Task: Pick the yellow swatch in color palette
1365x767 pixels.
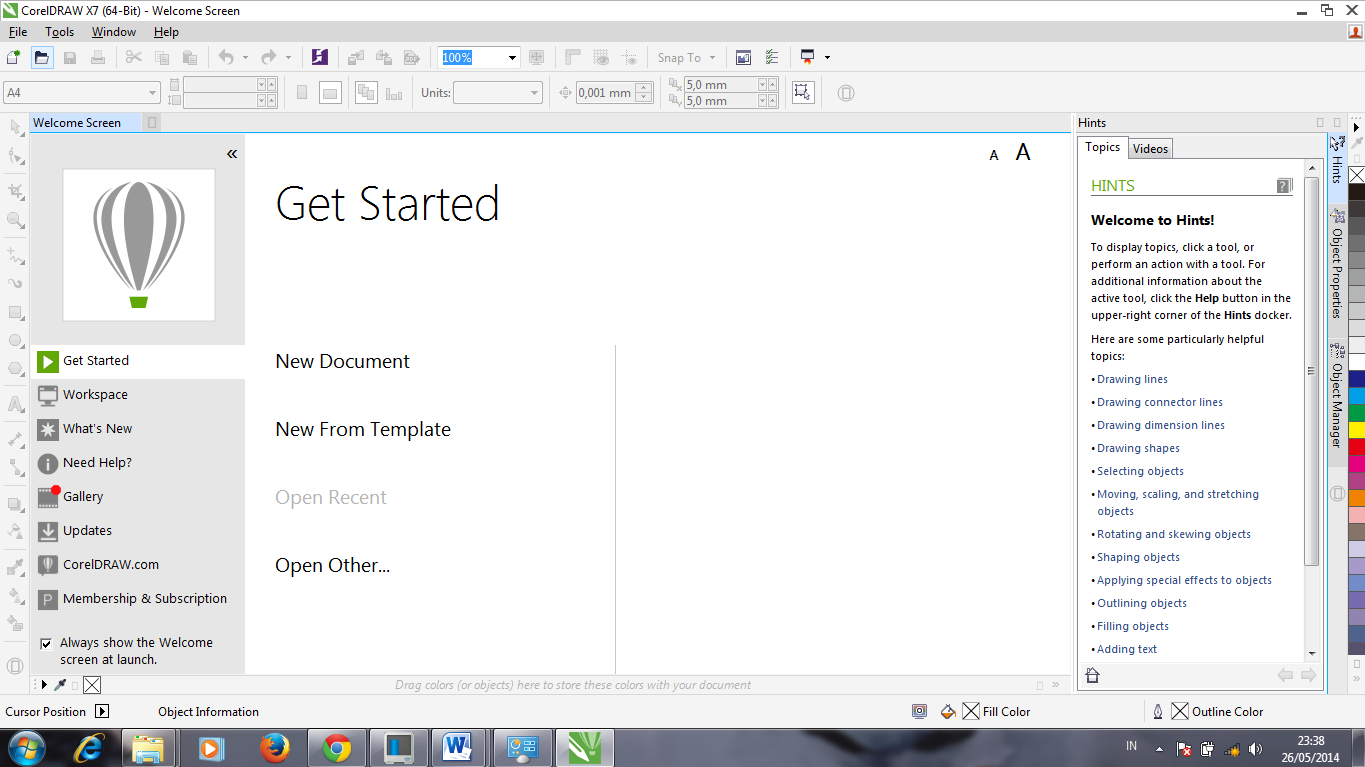Action: 1357,430
